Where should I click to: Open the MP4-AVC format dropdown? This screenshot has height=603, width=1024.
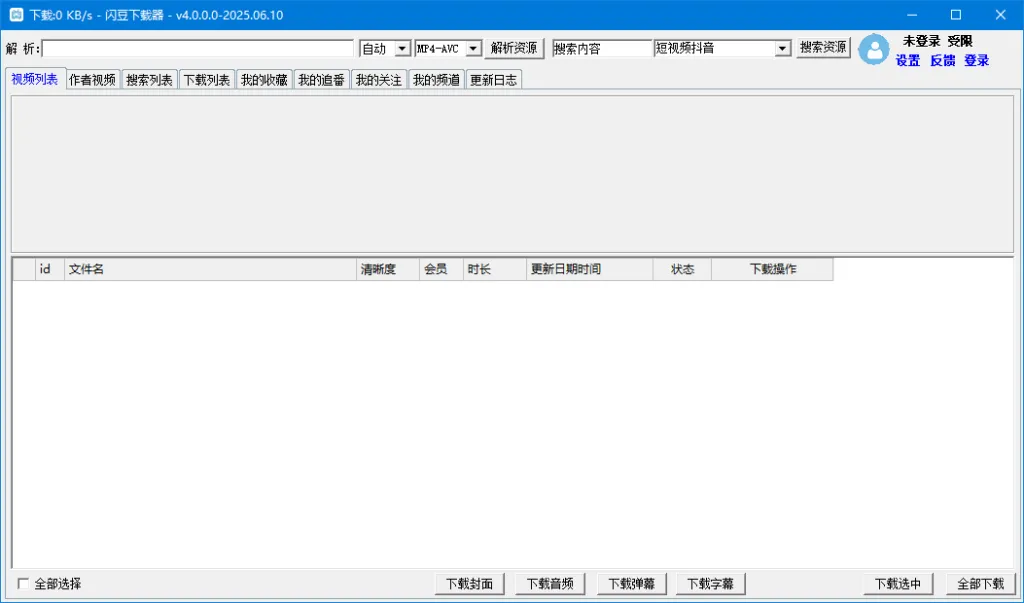pyautogui.click(x=473, y=48)
